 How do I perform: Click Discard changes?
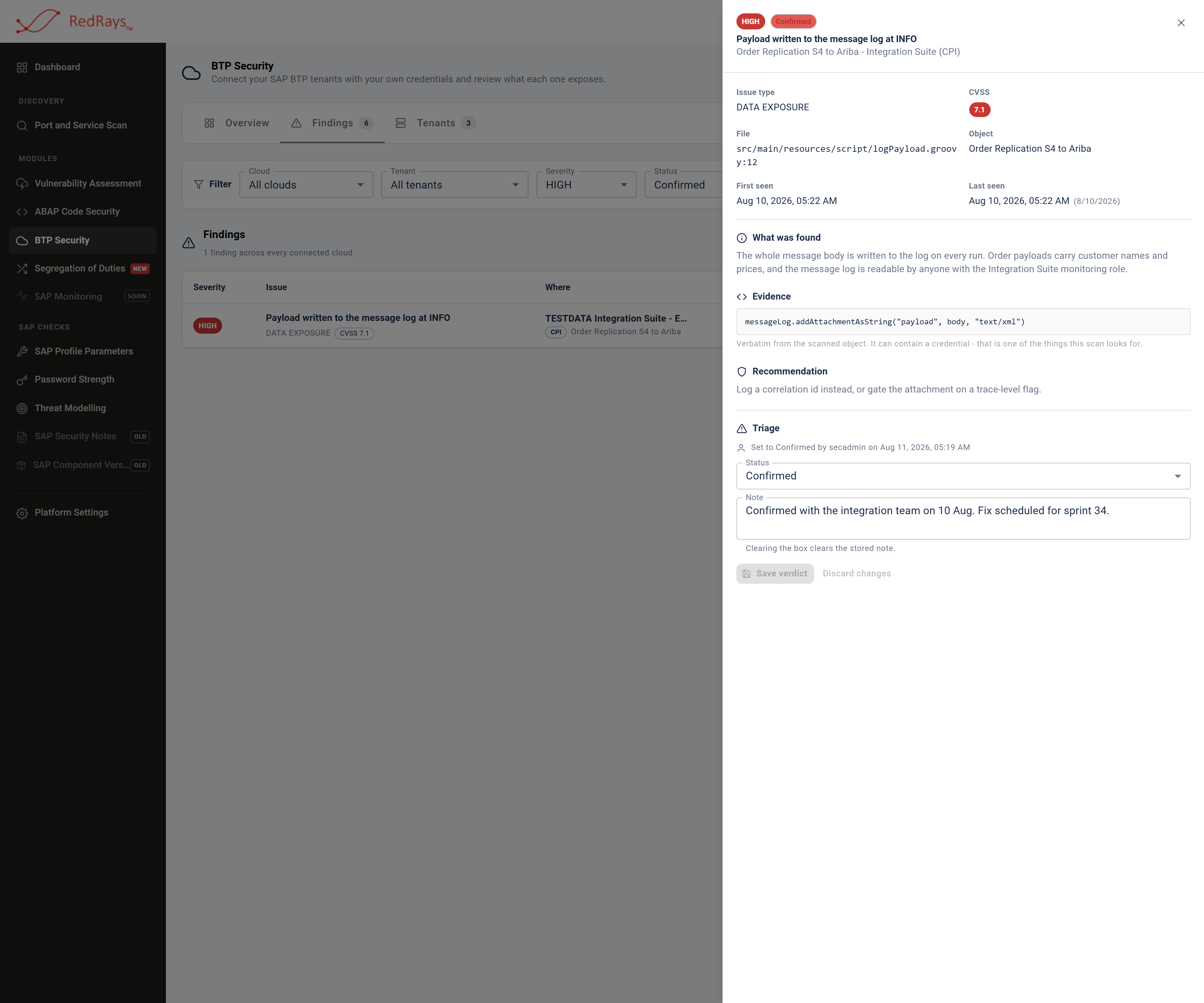click(x=857, y=574)
